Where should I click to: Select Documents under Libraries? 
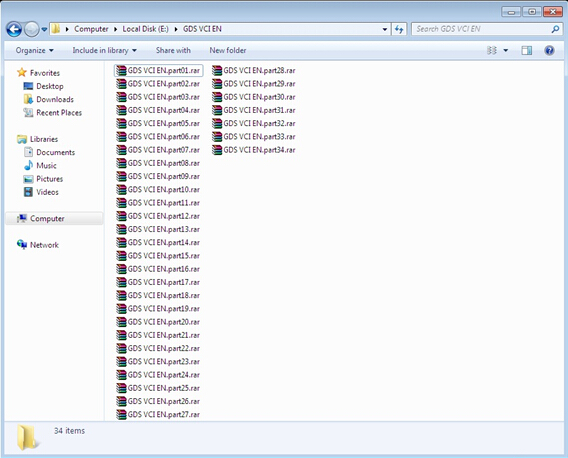pyautogui.click(x=55, y=152)
